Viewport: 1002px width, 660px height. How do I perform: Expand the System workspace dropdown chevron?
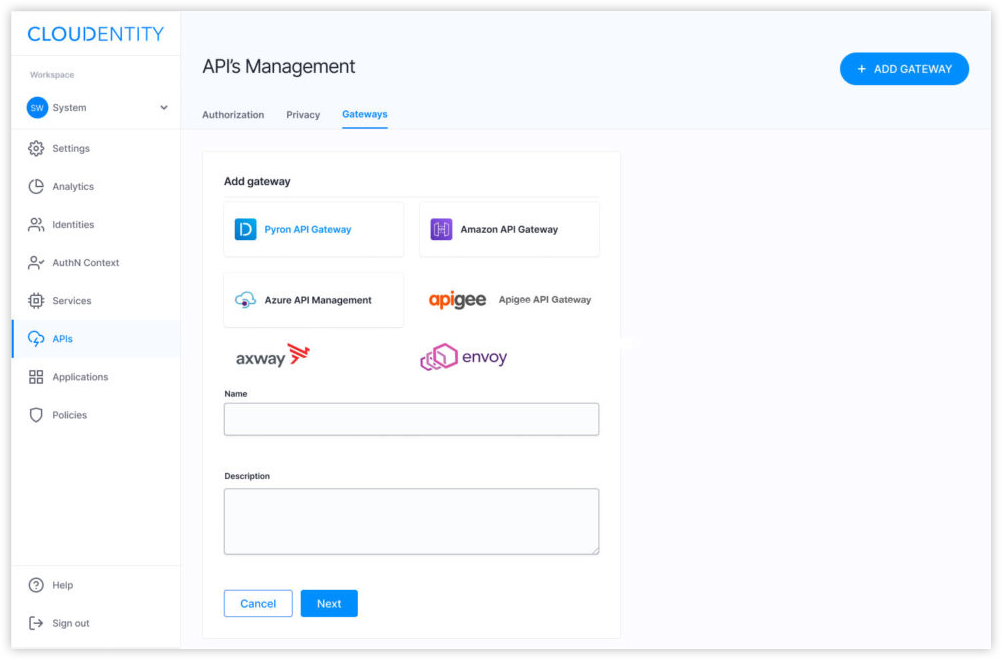[x=164, y=107]
